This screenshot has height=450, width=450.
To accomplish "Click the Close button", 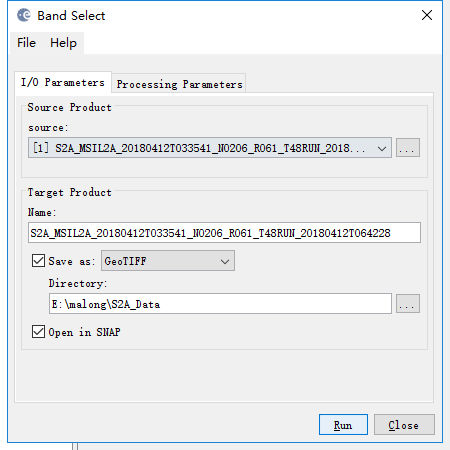I will pos(404,425).
